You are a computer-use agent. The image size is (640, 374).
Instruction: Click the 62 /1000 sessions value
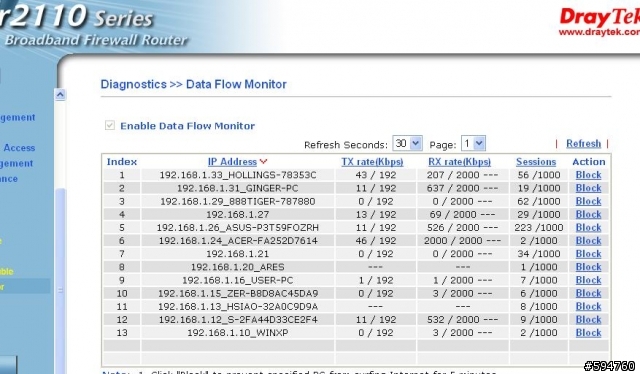coord(539,201)
